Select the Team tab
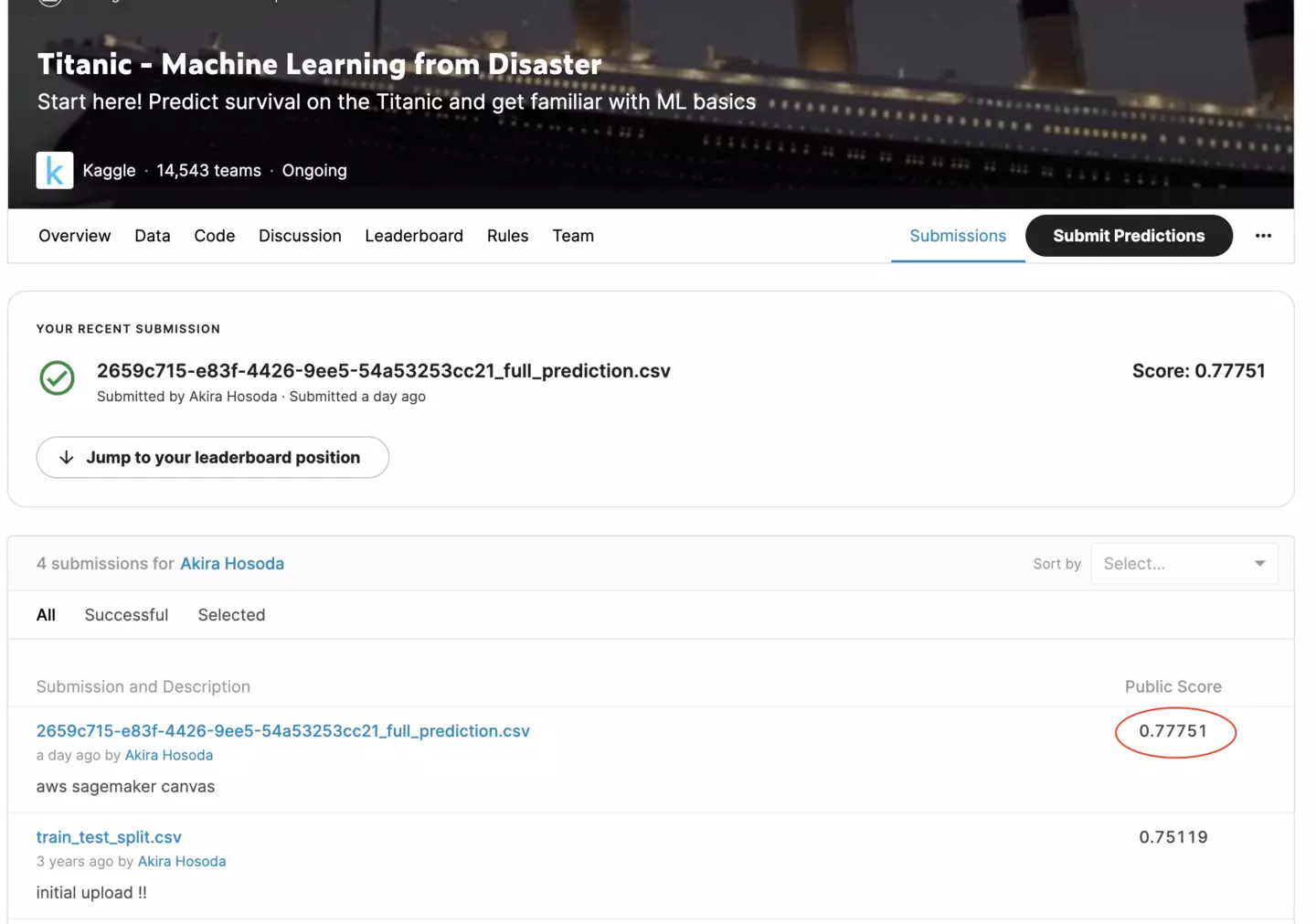 pyautogui.click(x=573, y=236)
